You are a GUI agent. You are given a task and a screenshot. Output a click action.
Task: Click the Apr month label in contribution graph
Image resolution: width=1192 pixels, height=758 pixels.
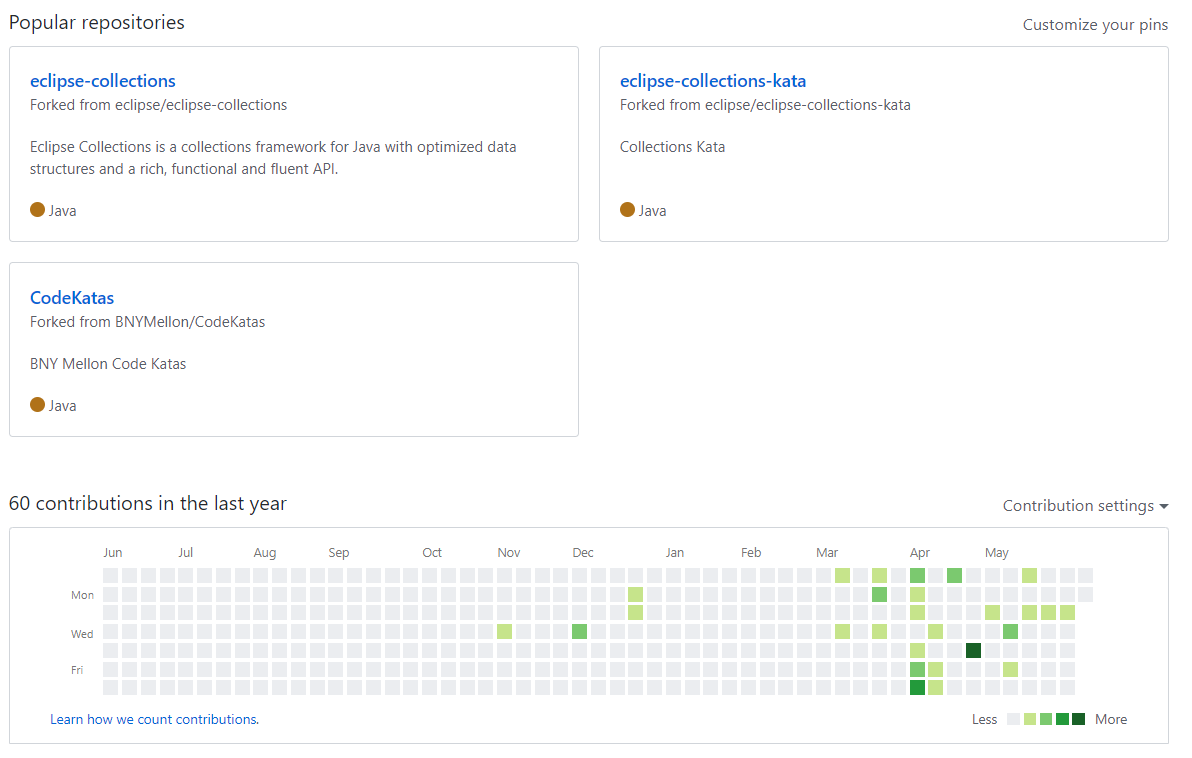(919, 553)
